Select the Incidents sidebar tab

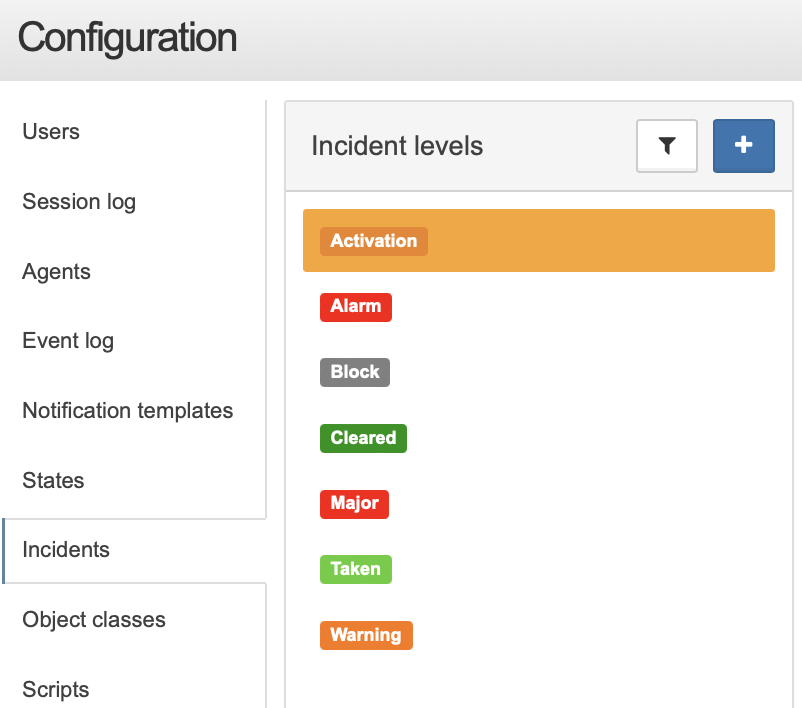65,550
